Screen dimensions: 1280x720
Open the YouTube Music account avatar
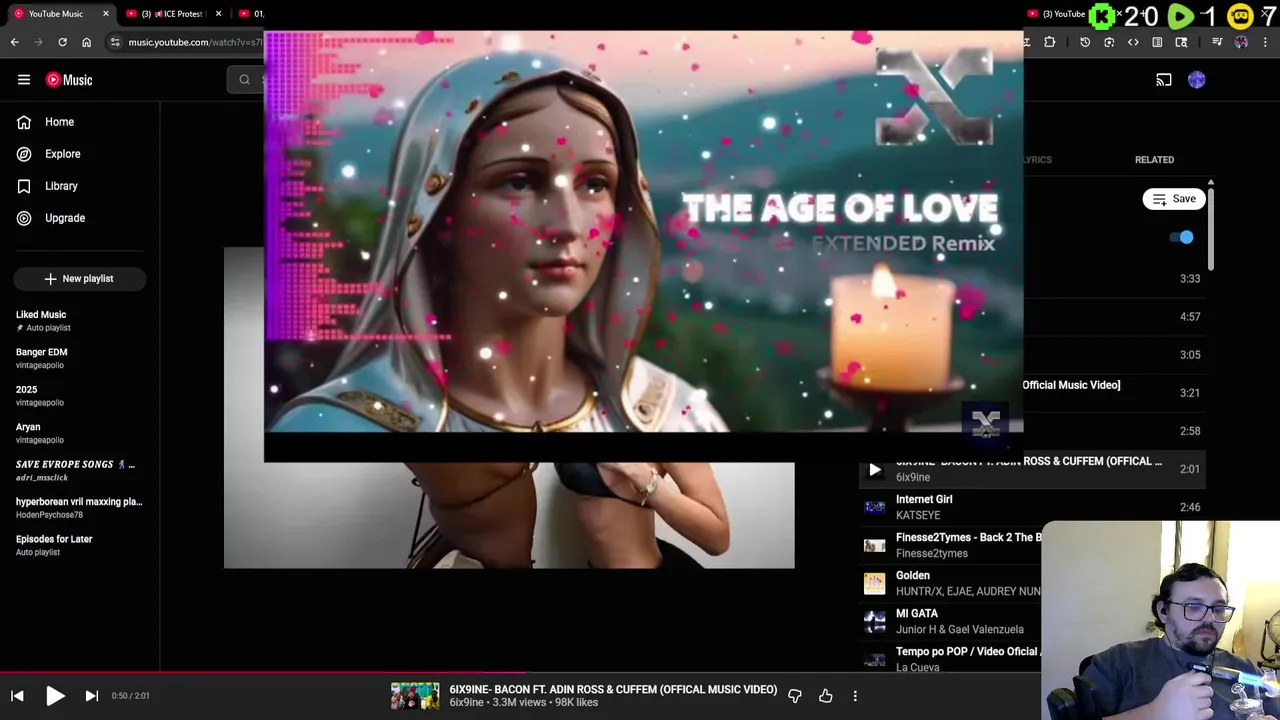(1197, 80)
